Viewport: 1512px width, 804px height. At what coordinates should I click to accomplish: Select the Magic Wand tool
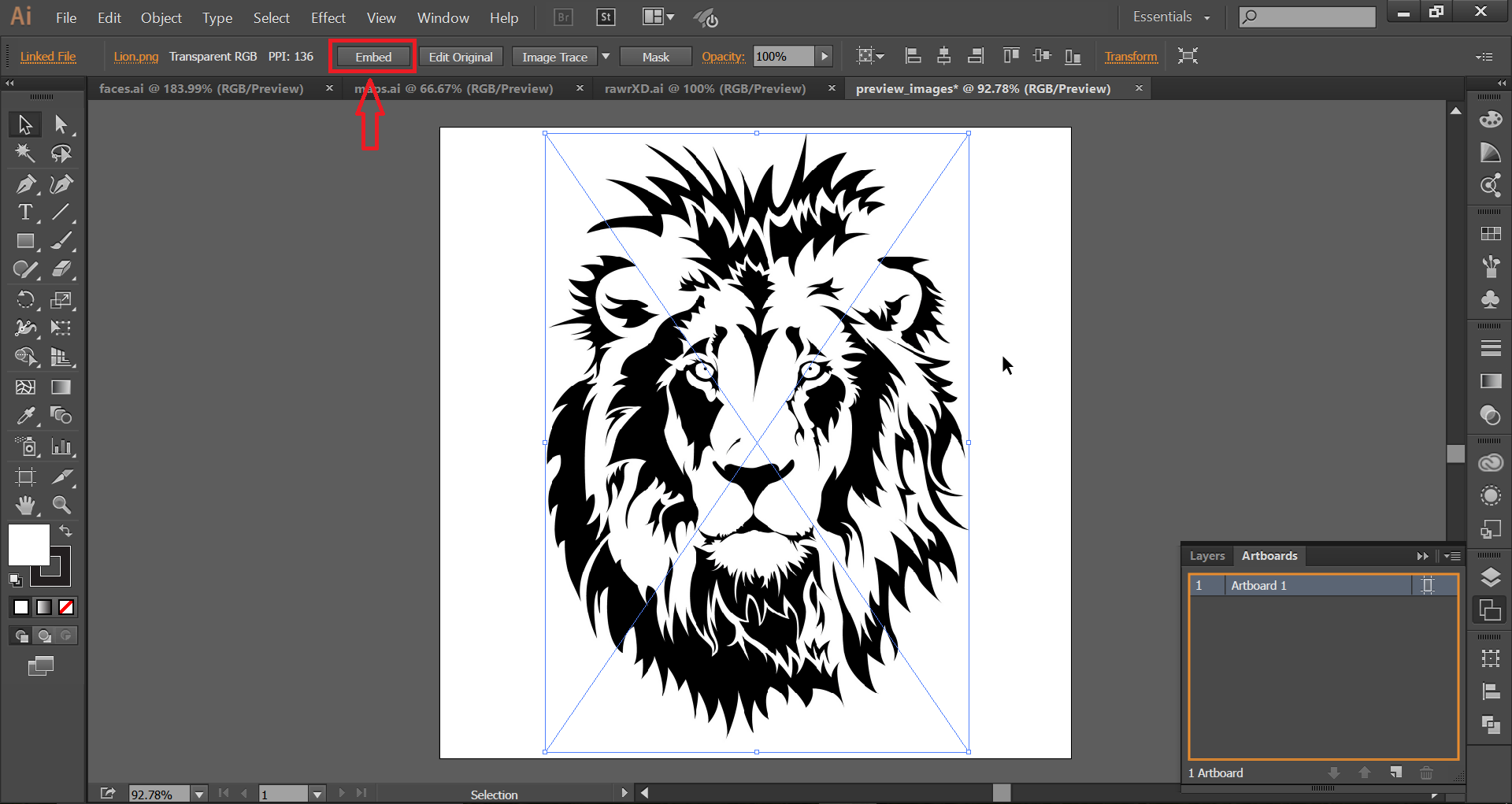(x=25, y=154)
